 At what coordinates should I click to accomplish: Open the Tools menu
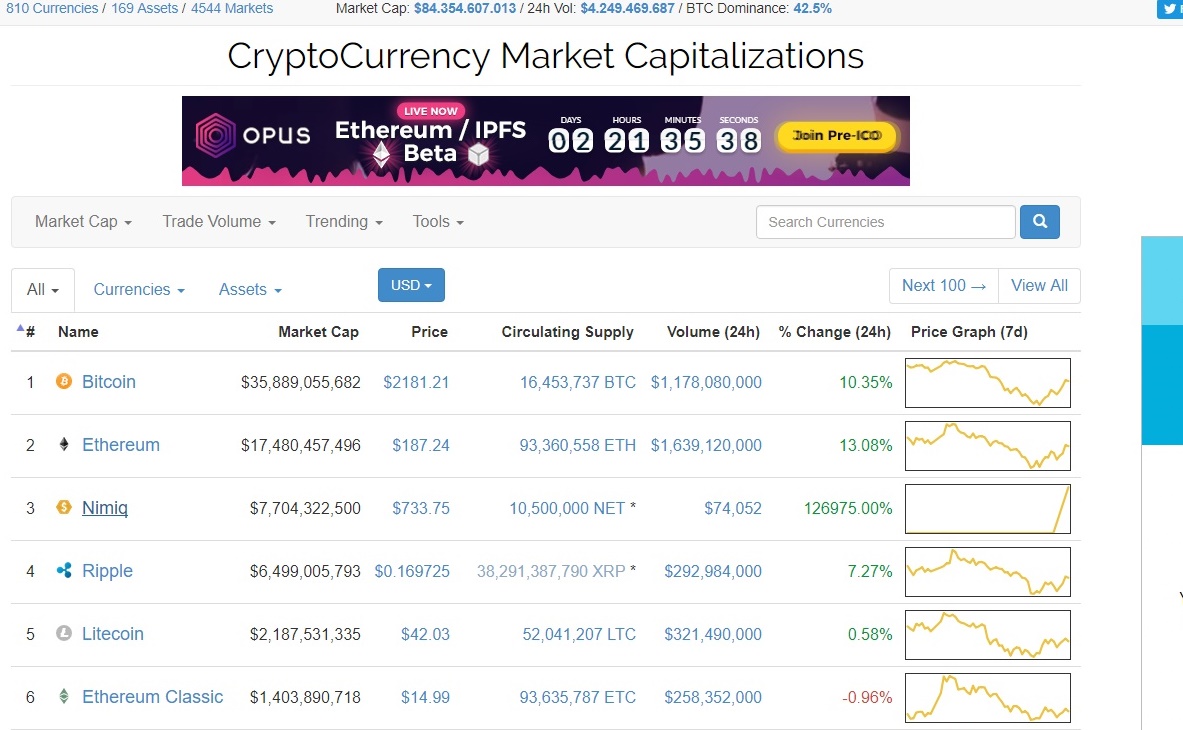click(x=437, y=221)
